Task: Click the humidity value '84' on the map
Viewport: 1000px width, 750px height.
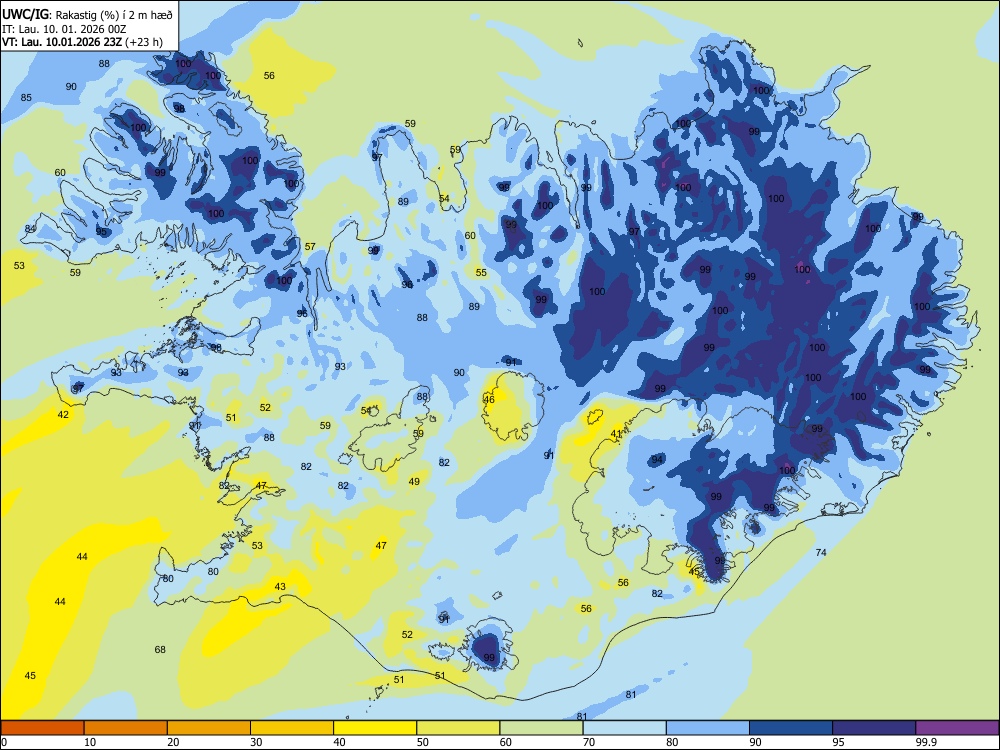Action: (x=30, y=229)
